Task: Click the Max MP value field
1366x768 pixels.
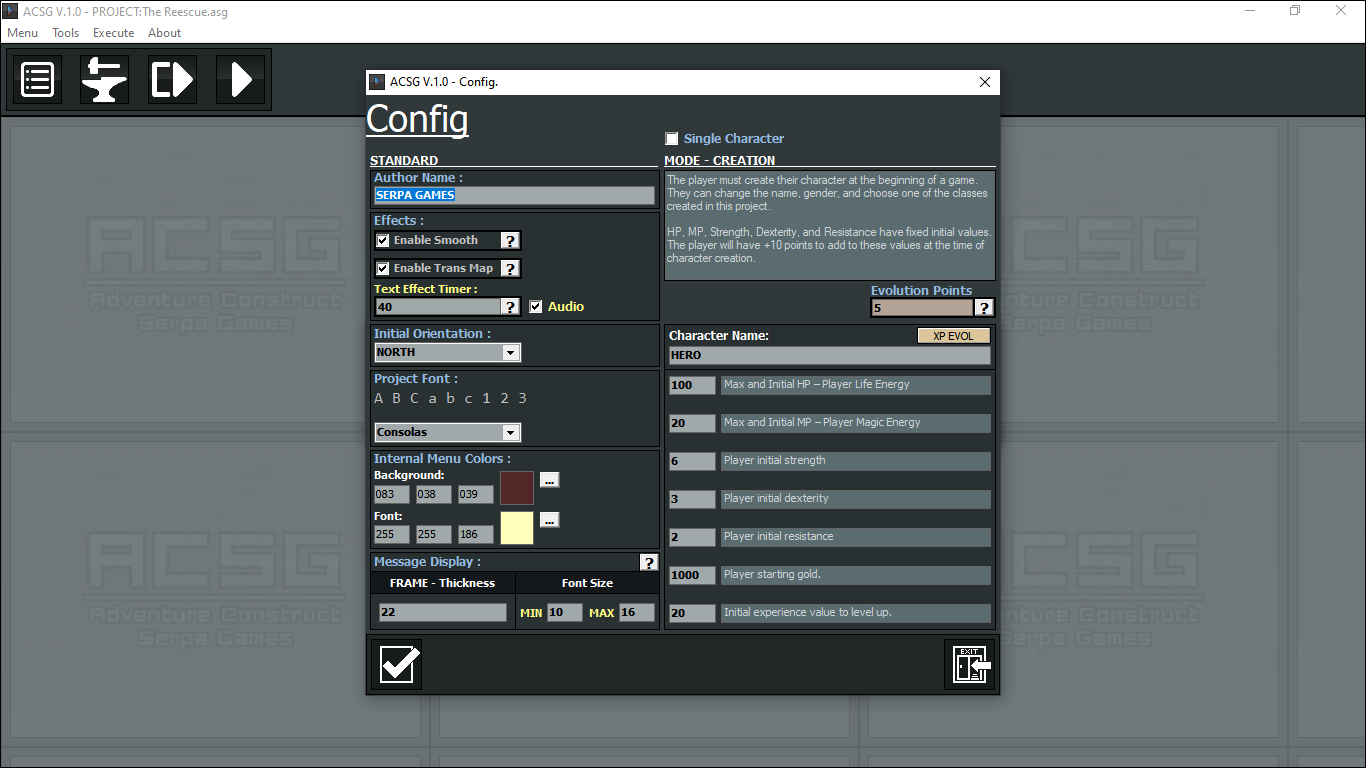Action: 692,423
